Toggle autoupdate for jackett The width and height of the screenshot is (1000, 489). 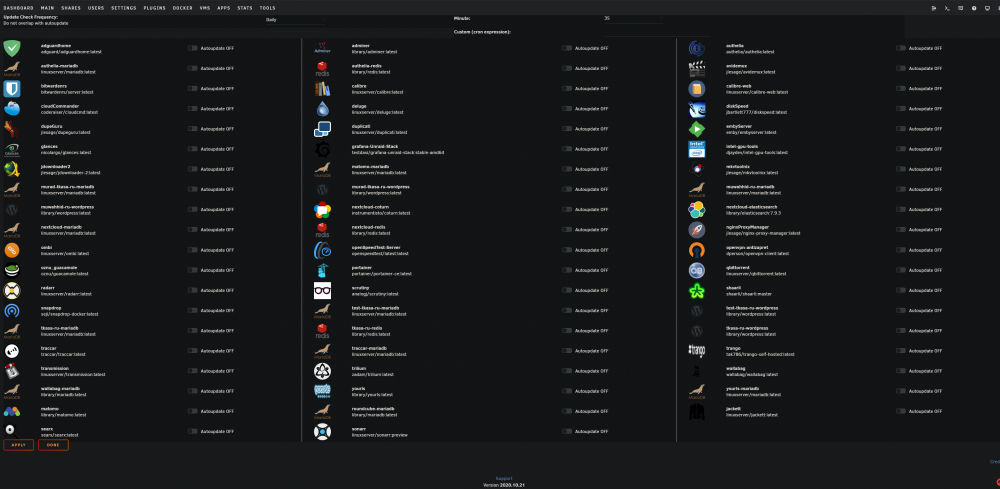pos(901,411)
